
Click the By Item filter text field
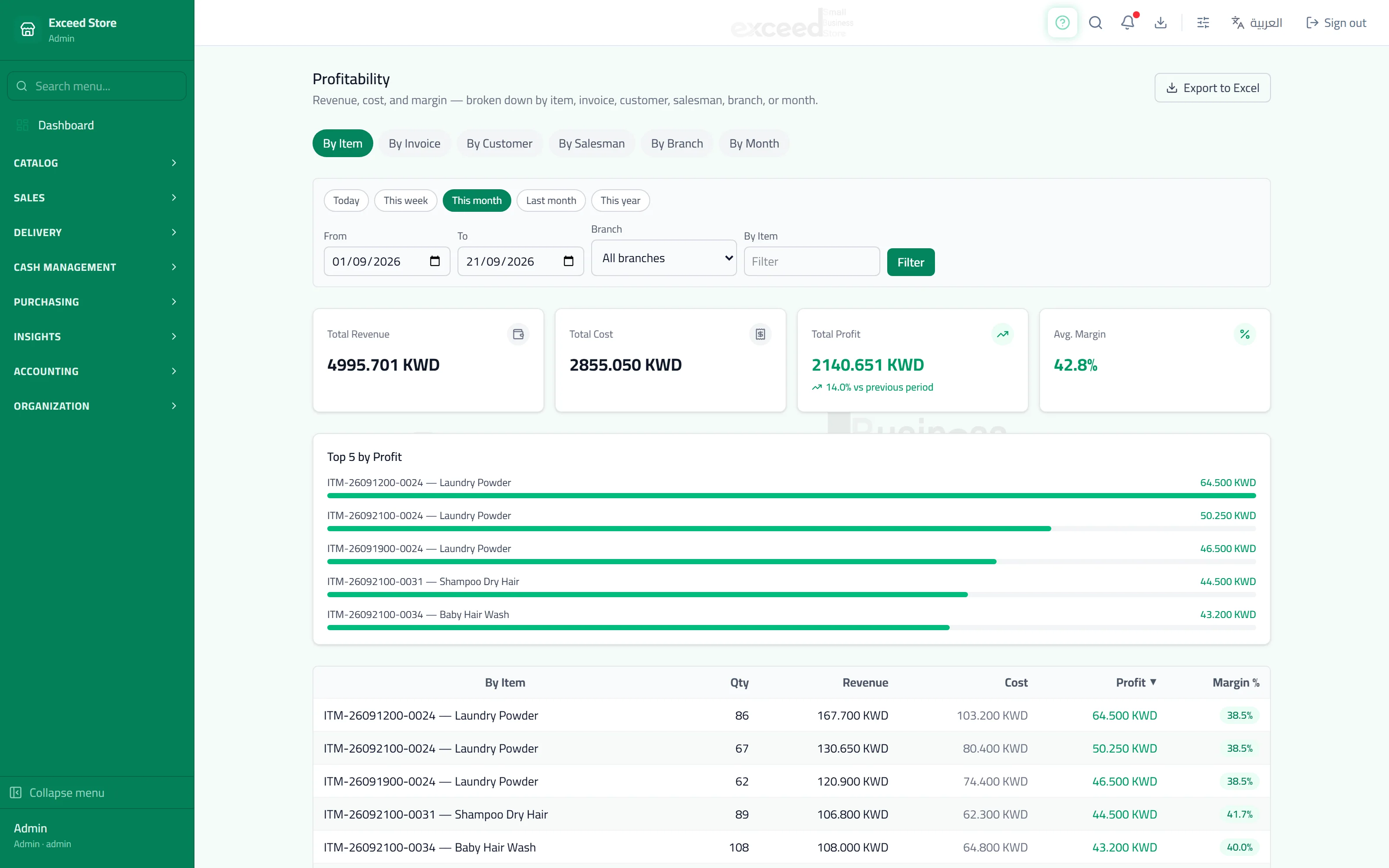pyautogui.click(x=812, y=261)
